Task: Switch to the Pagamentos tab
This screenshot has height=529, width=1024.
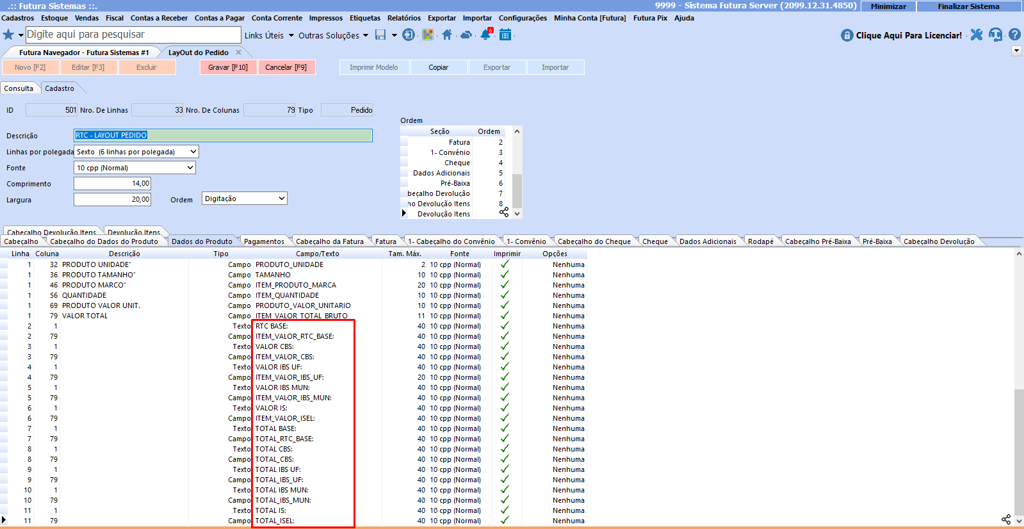Action: tap(264, 241)
